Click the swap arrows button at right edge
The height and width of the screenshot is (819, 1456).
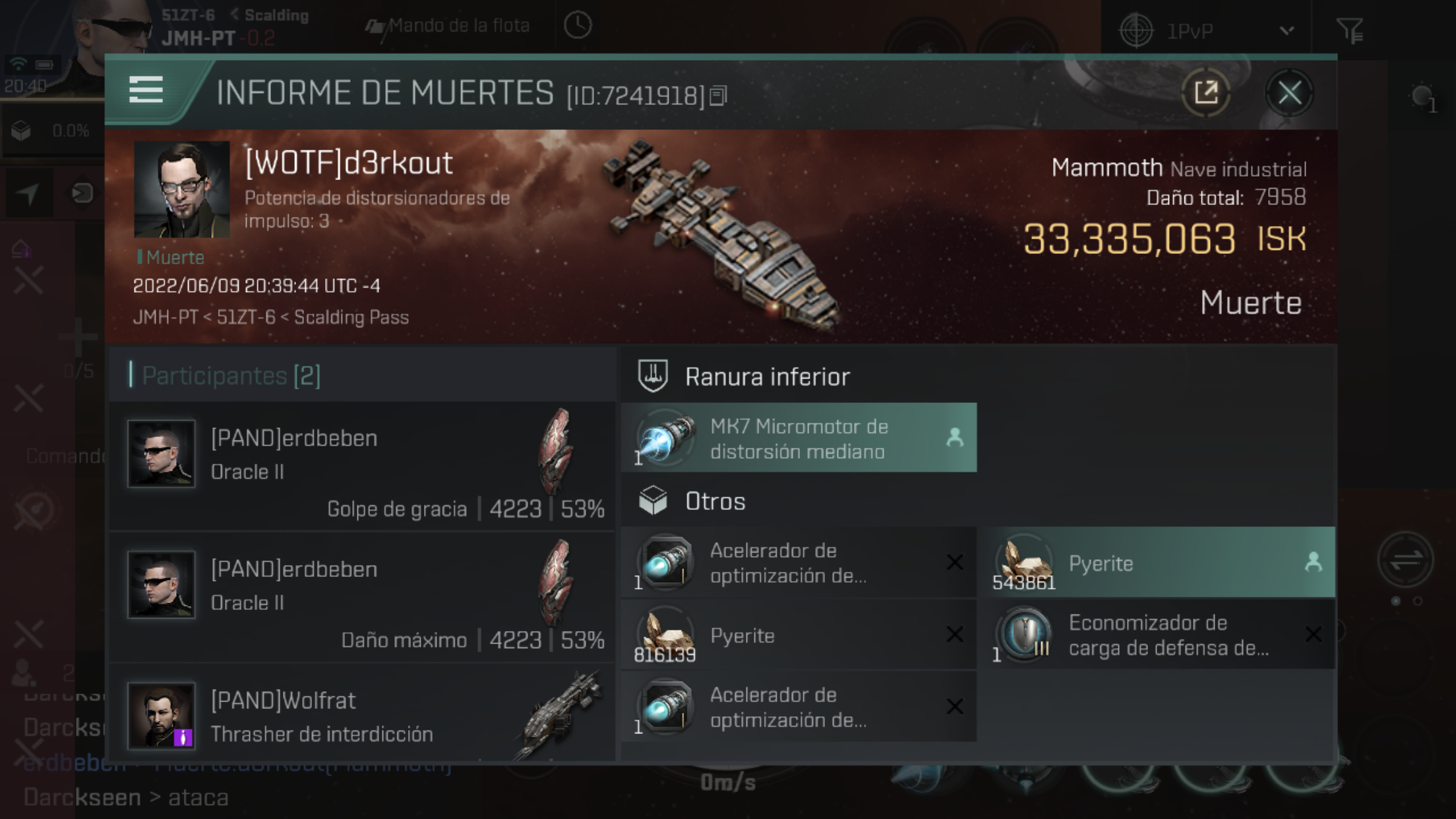(1405, 561)
